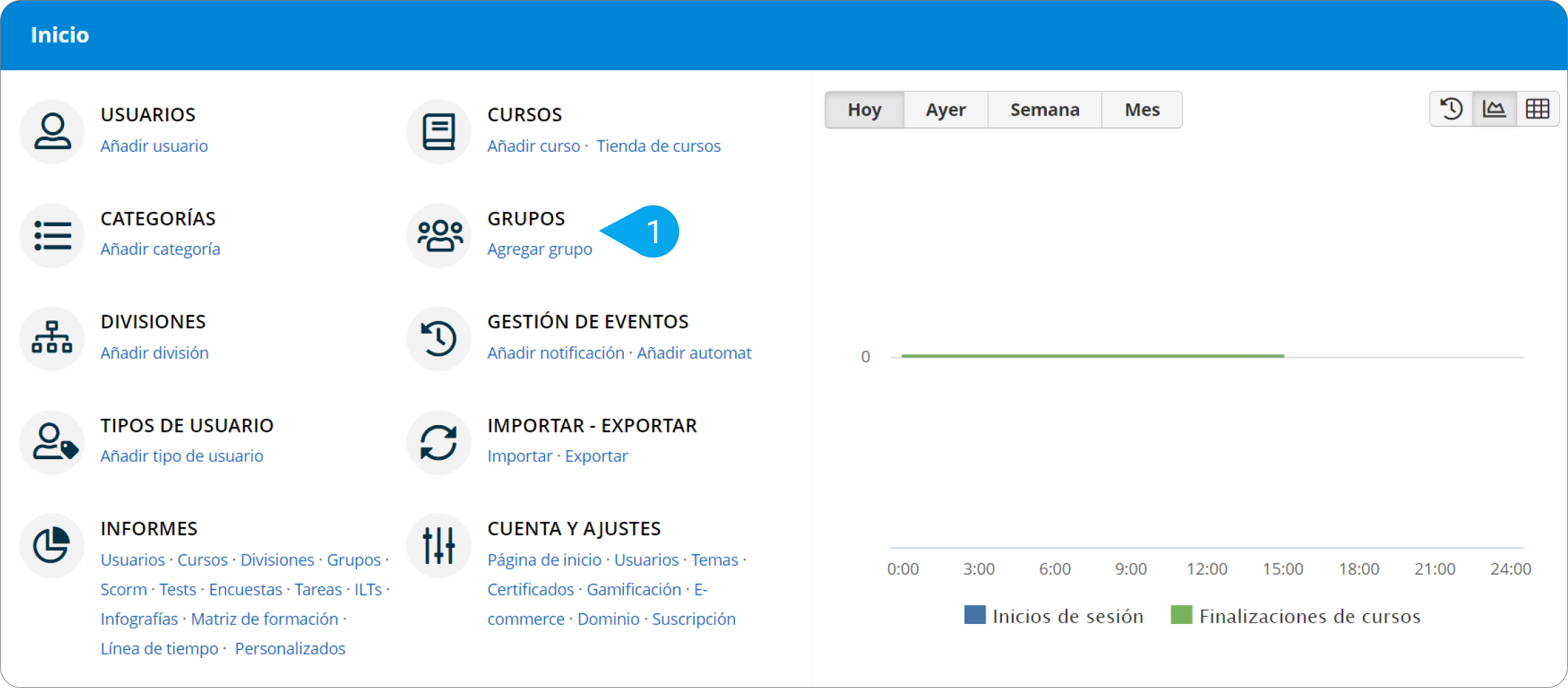This screenshot has width=1568, height=688.
Task: Open the Gestión de eventos clock icon
Action: tap(439, 339)
